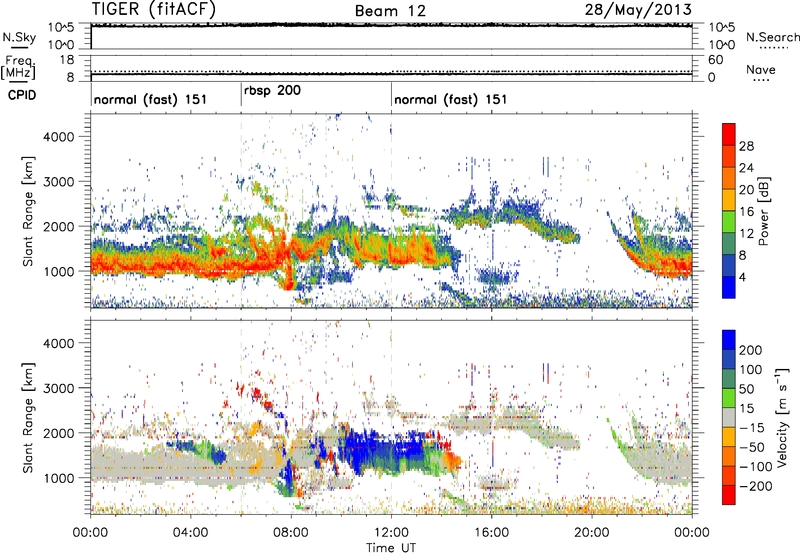Click the 18 tick on the Freq. axis

click(x=67, y=60)
